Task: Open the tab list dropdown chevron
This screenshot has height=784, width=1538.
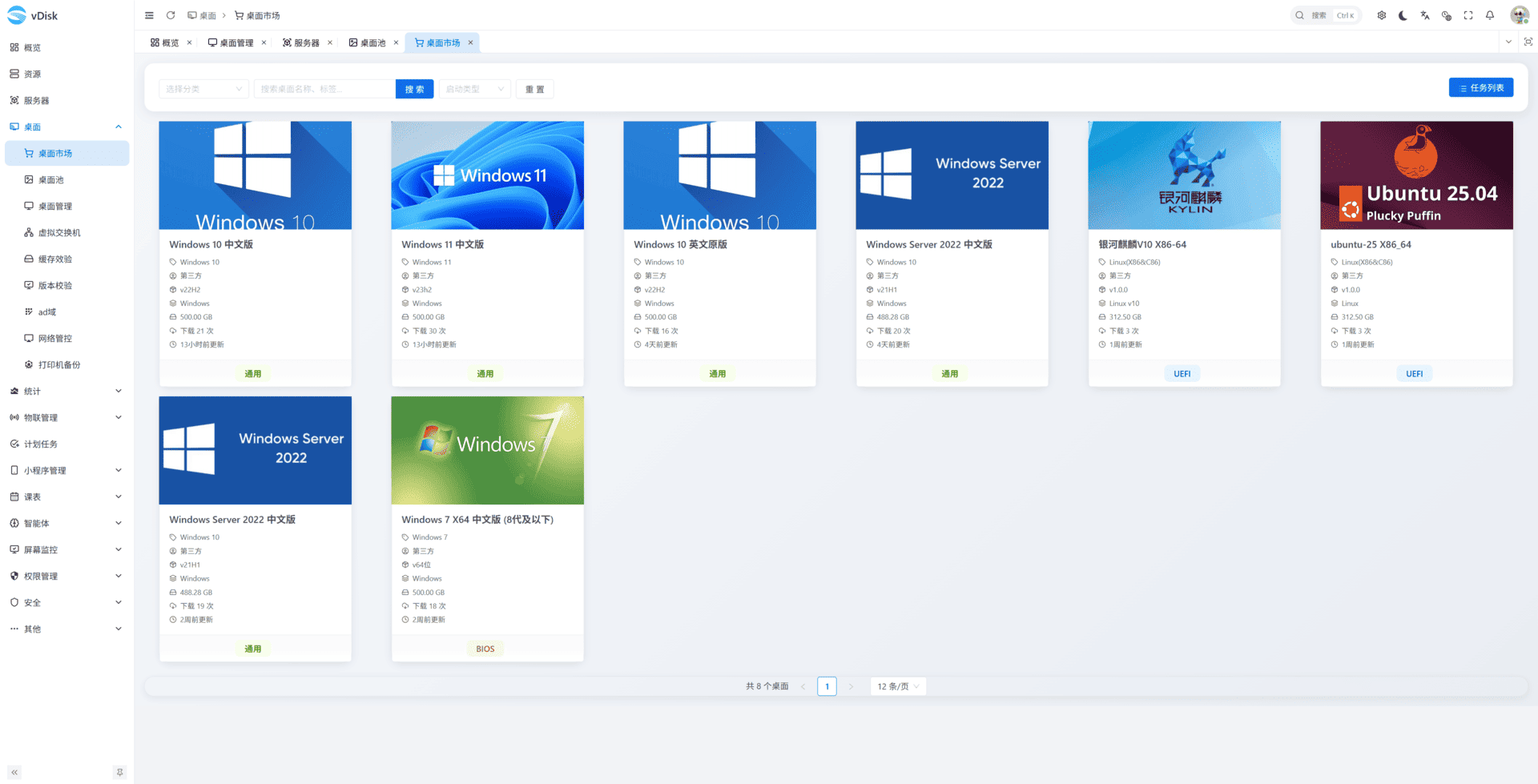Action: (x=1508, y=42)
